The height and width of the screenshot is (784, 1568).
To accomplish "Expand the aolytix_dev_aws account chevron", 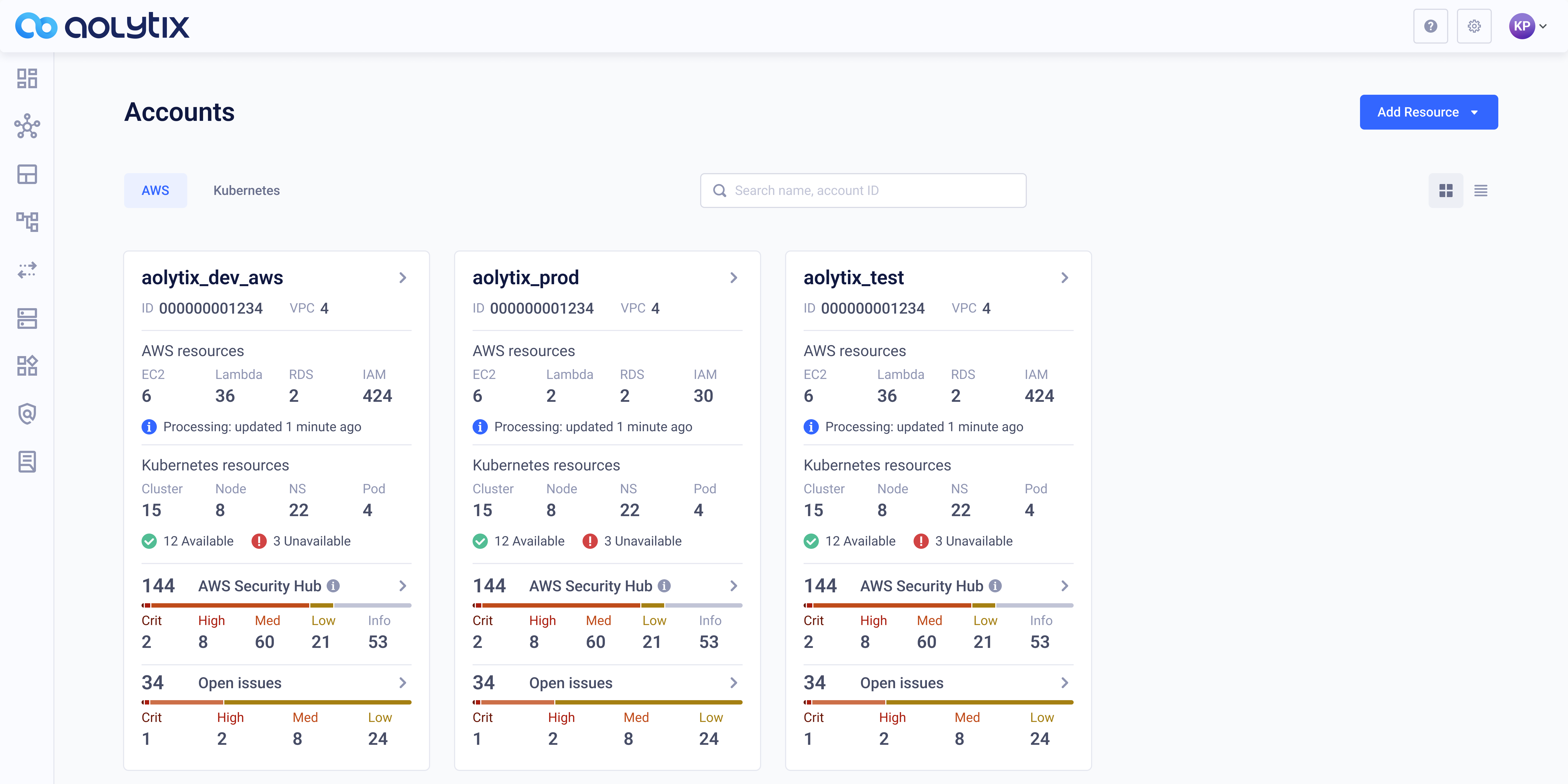I will pyautogui.click(x=402, y=278).
